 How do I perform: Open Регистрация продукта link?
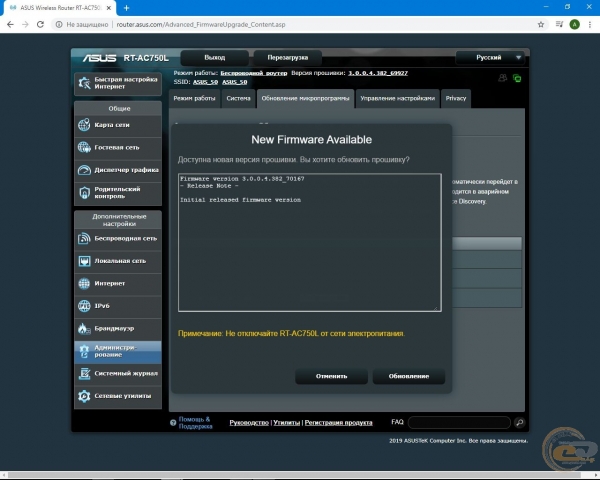coord(338,423)
